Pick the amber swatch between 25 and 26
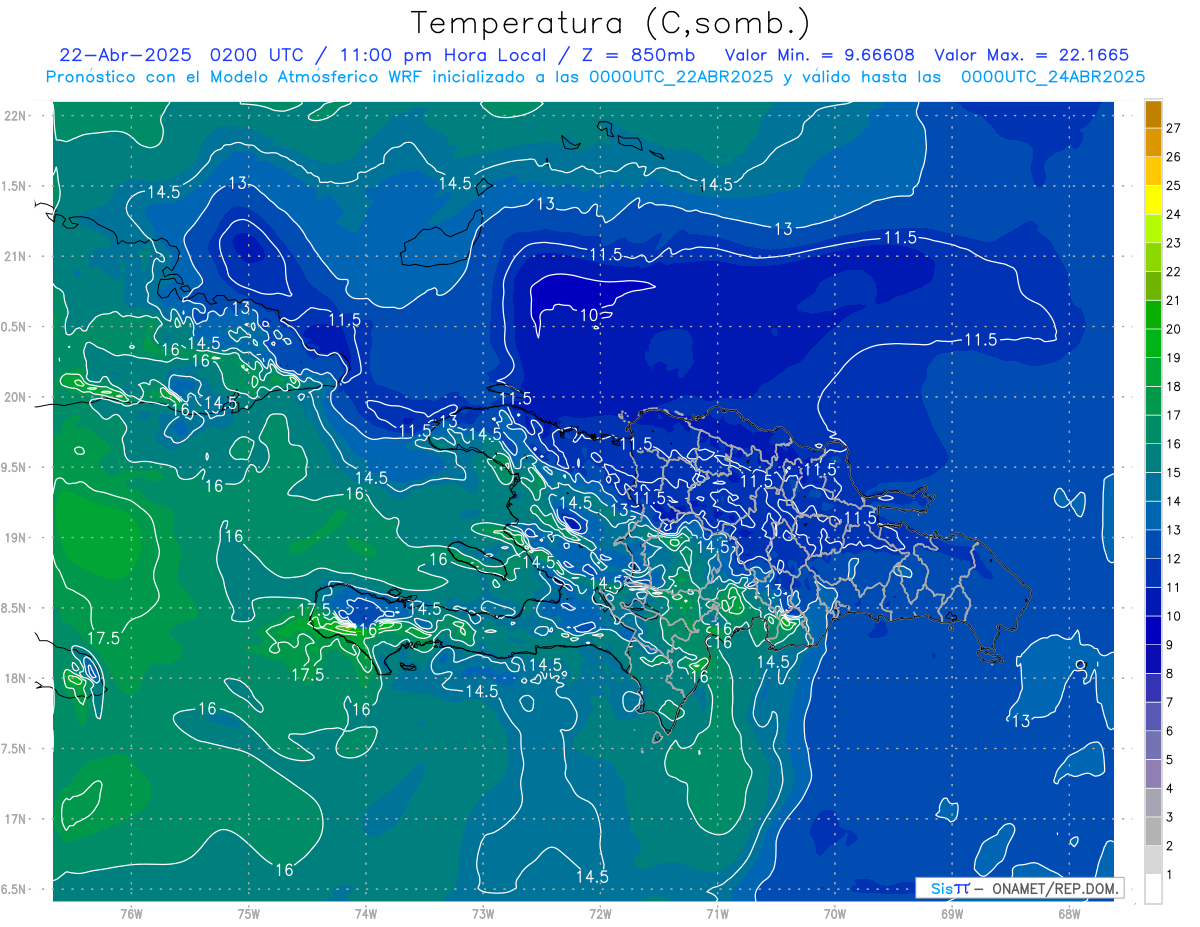1200x927 pixels. point(1153,171)
